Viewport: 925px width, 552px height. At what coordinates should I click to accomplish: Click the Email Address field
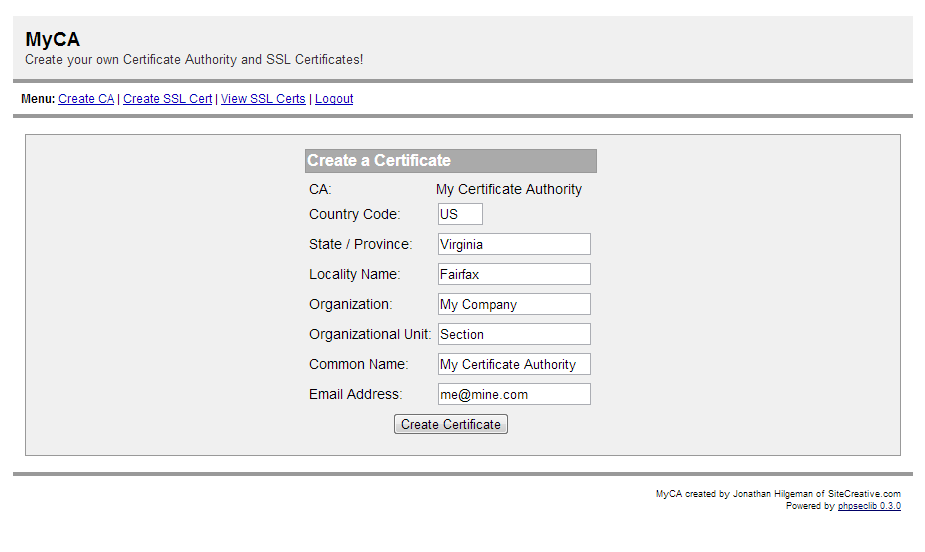pos(514,394)
